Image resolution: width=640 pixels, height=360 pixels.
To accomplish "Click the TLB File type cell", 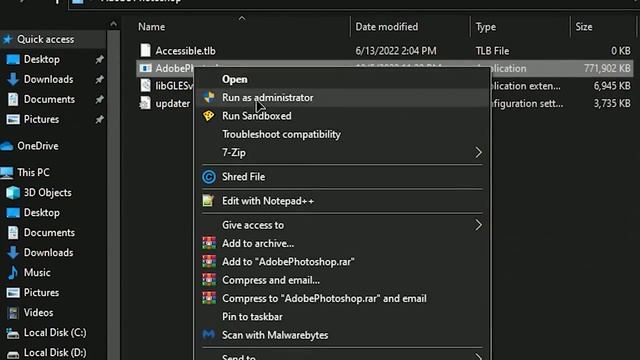I will tap(492, 51).
